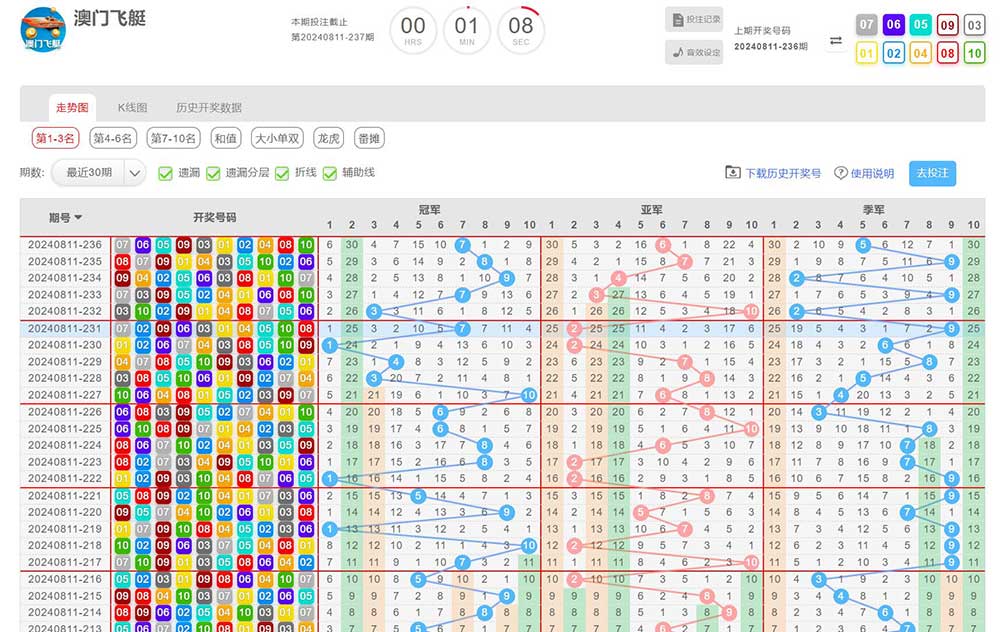The height and width of the screenshot is (632, 1000).
Task: Click the swap arrows beside last draw numbers
Action: (x=836, y=41)
